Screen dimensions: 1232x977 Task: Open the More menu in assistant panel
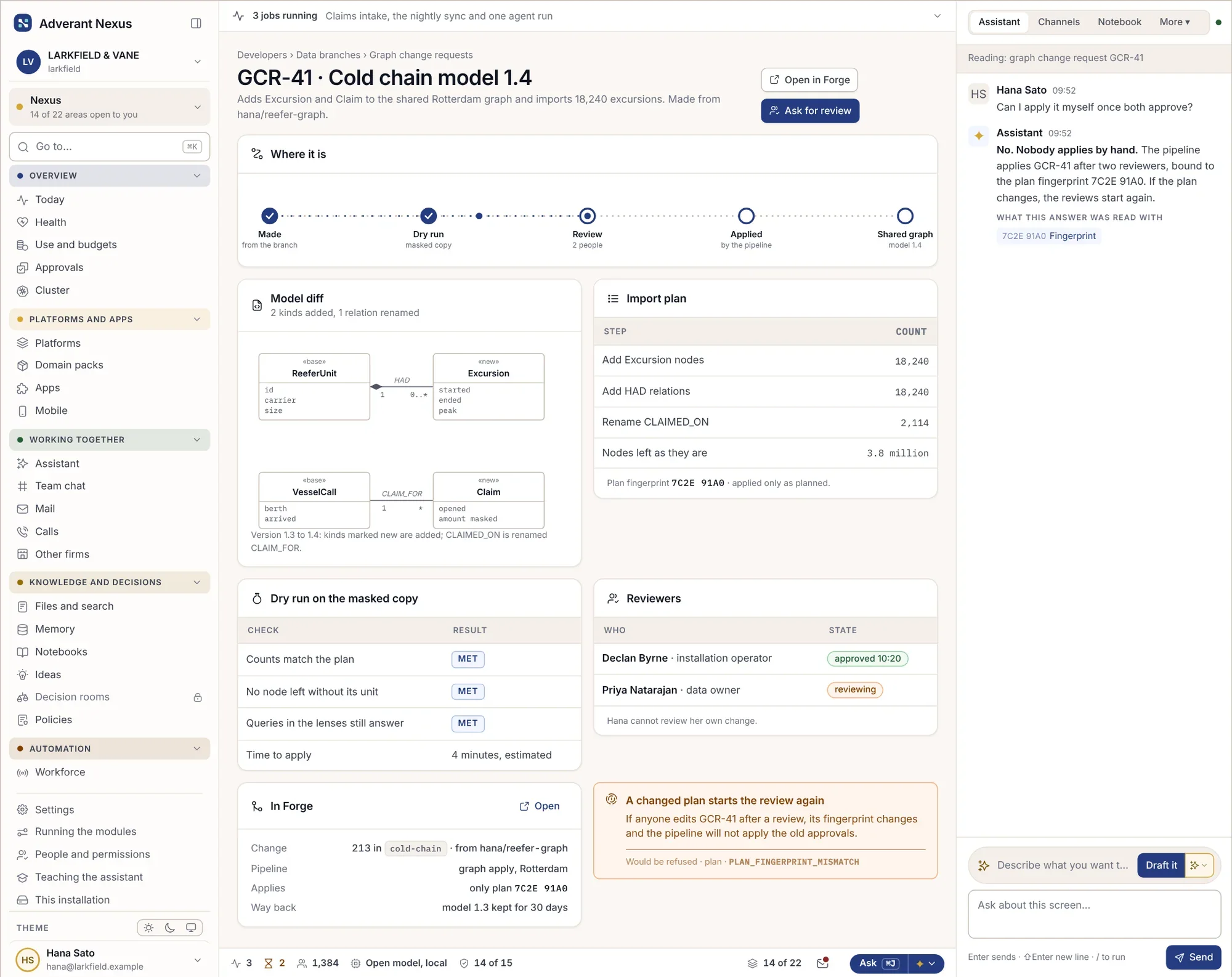click(1174, 22)
